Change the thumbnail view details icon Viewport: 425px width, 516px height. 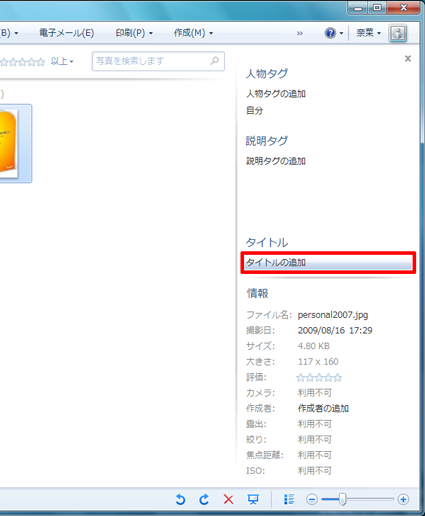tap(289, 499)
